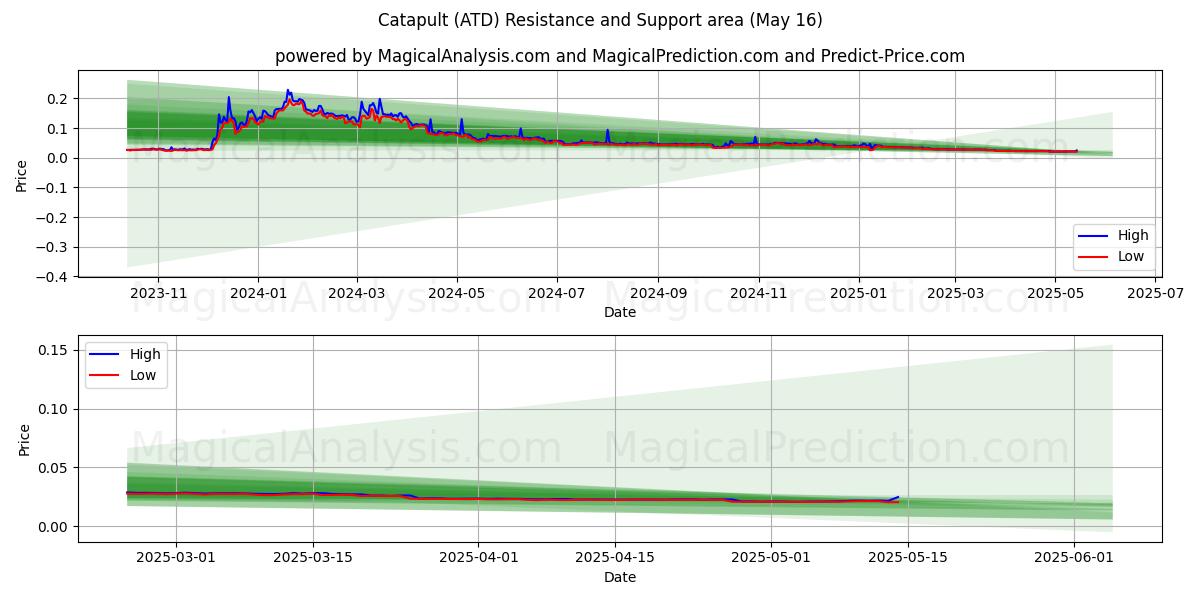Click the '0.2' price tick on upper chart
This screenshot has height=600, width=1200.
59,99
